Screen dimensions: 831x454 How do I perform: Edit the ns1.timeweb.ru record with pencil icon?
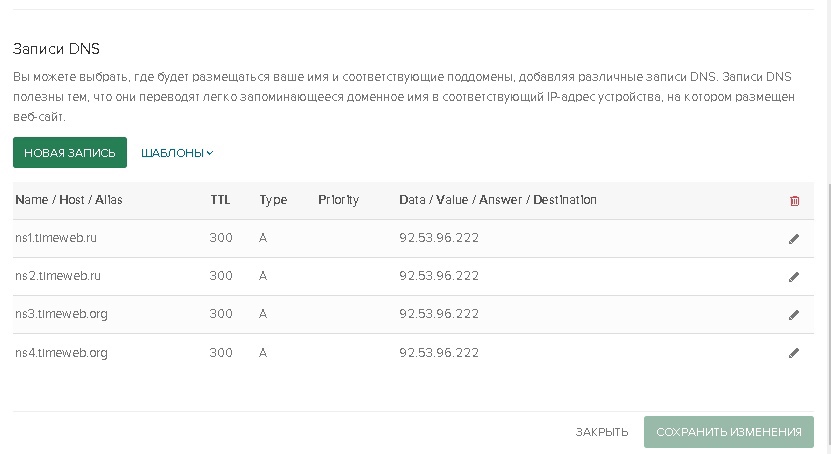pyautogui.click(x=794, y=239)
